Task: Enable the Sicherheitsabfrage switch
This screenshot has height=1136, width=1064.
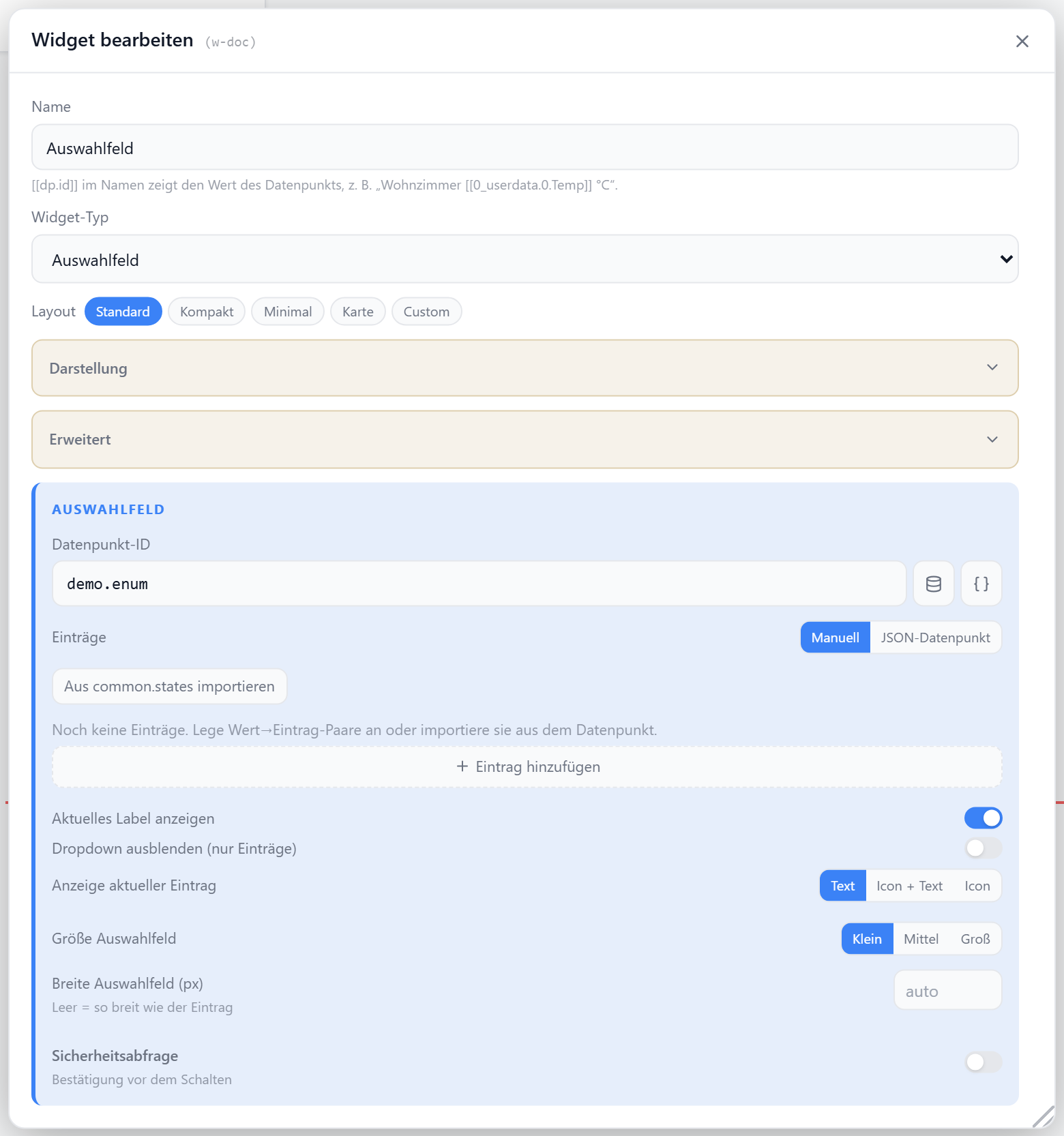Action: [x=983, y=1062]
